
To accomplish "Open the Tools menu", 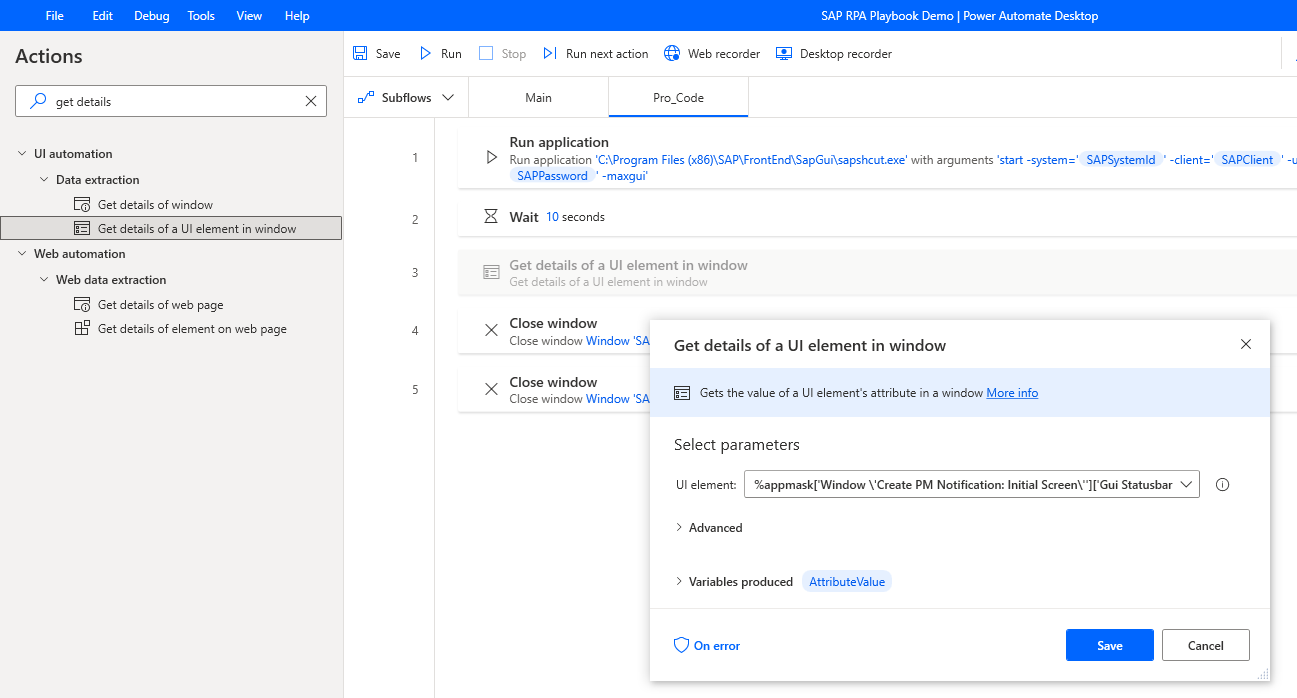I will click(x=201, y=16).
